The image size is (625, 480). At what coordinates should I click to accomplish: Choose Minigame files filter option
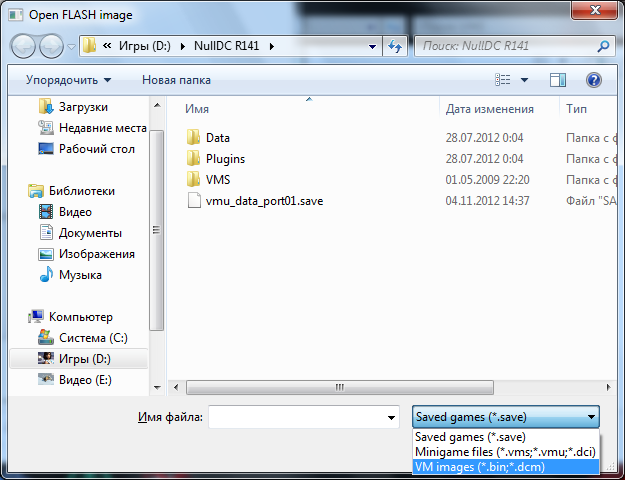coord(505,452)
